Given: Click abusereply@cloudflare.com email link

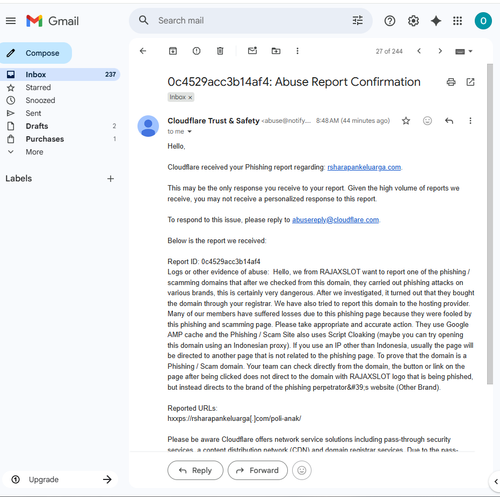Looking at the screenshot, I should pyautogui.click(x=335, y=220).
